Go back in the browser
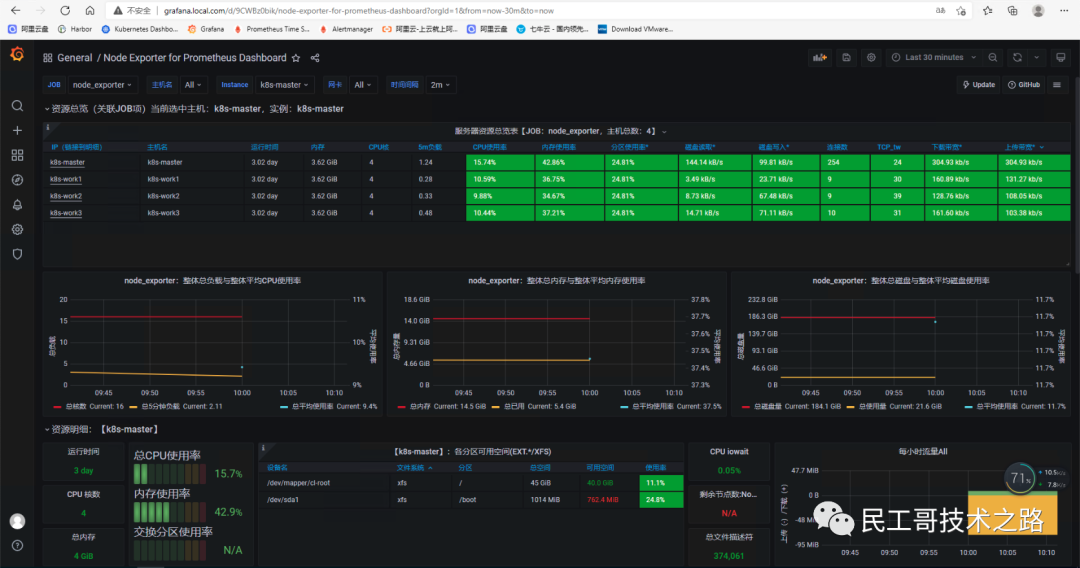1080x568 pixels. point(15,10)
